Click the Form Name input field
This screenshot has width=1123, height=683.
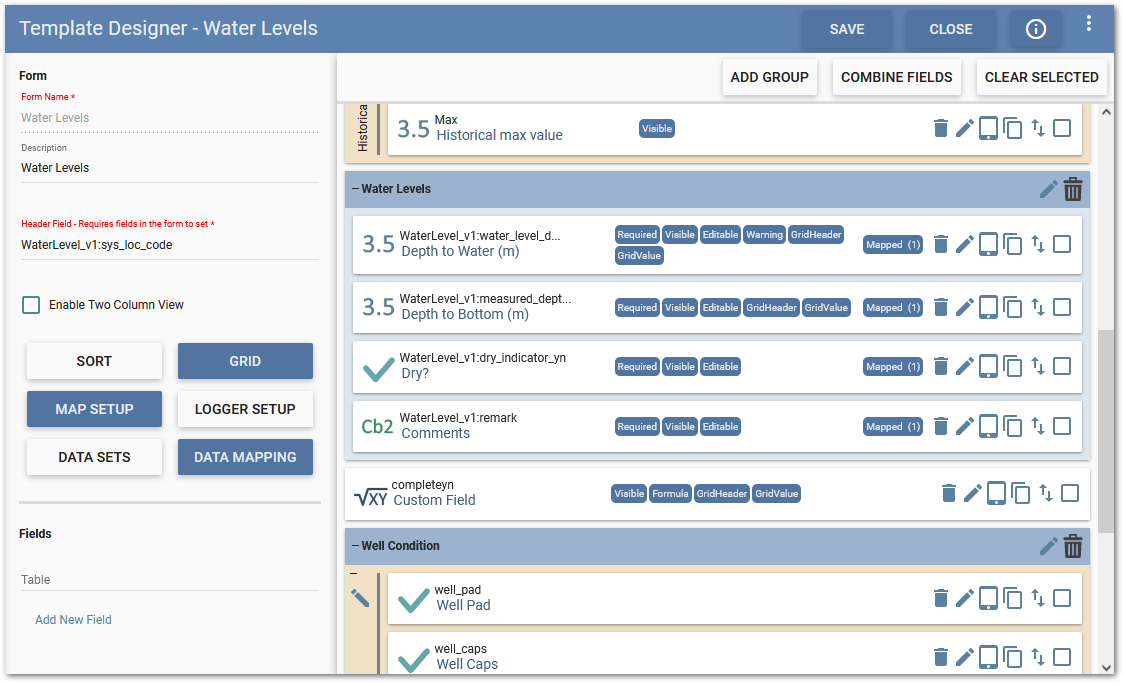pyautogui.click(x=169, y=118)
